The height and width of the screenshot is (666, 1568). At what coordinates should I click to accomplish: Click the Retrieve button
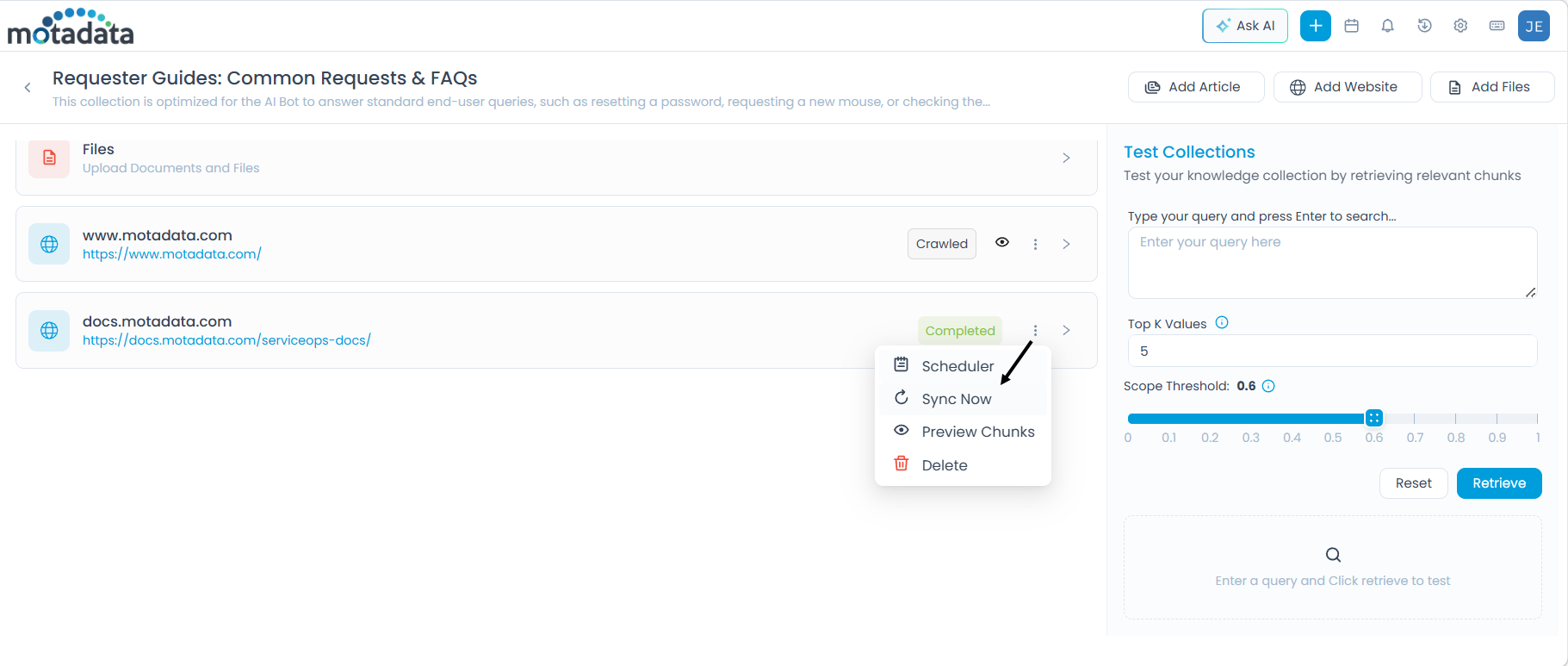click(x=1498, y=483)
